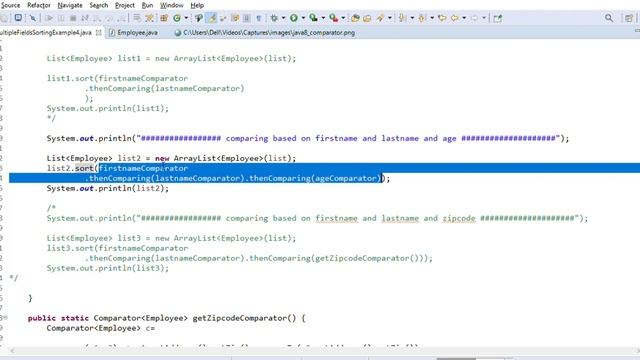Click the Back navigation arrow icon
Image resolution: width=640 pixels, height=360 pixels.
point(454,18)
